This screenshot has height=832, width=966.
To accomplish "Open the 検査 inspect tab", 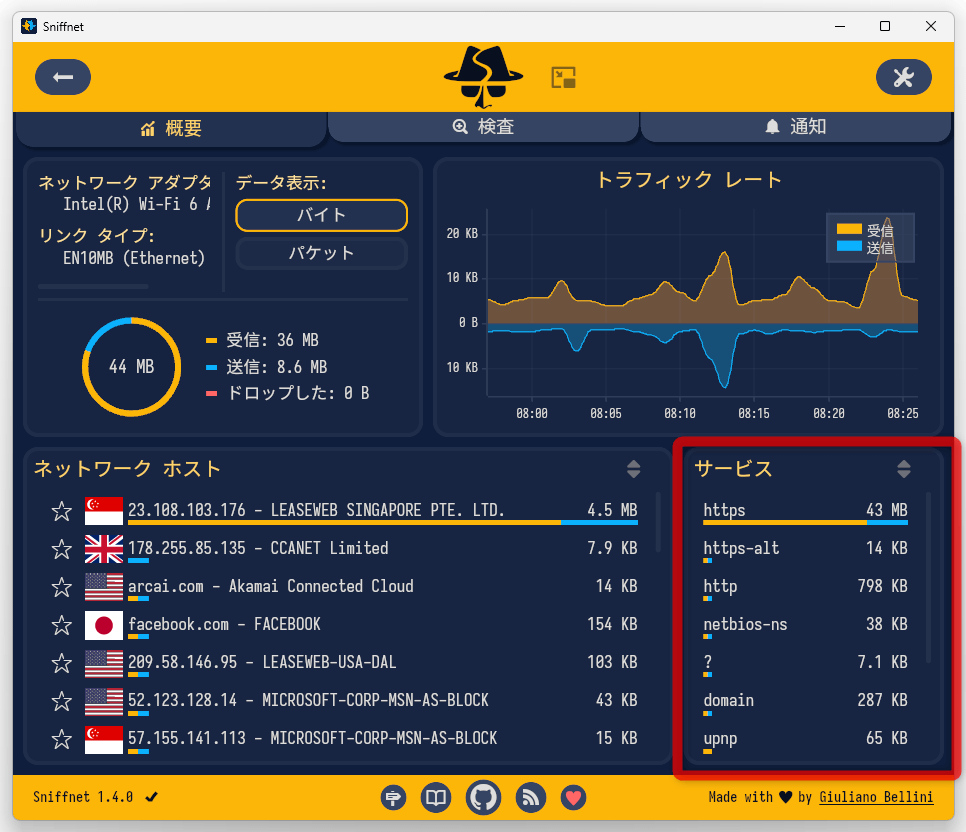I will tap(484, 127).
